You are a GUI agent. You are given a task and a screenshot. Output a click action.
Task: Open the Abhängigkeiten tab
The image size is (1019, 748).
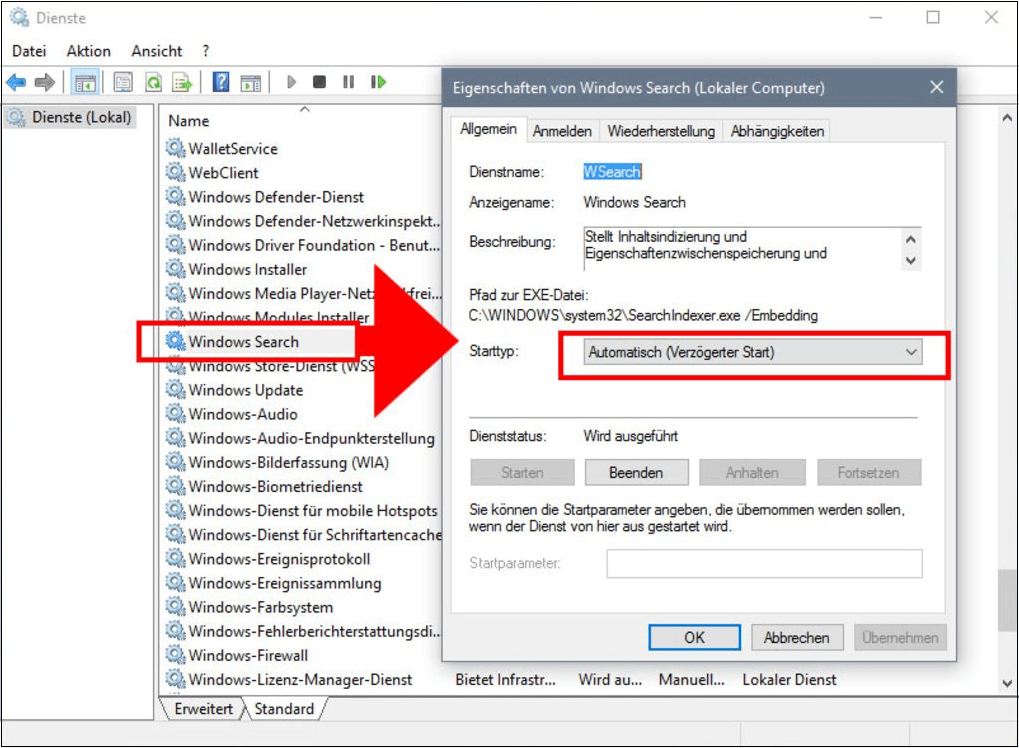click(778, 130)
